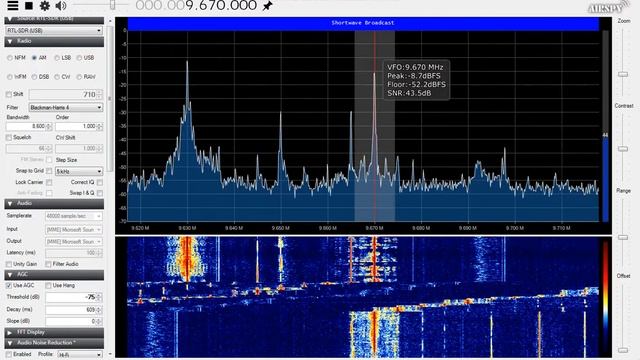Adjust the Range slider
Screen dimensions: 640x360
[x=623, y=237]
